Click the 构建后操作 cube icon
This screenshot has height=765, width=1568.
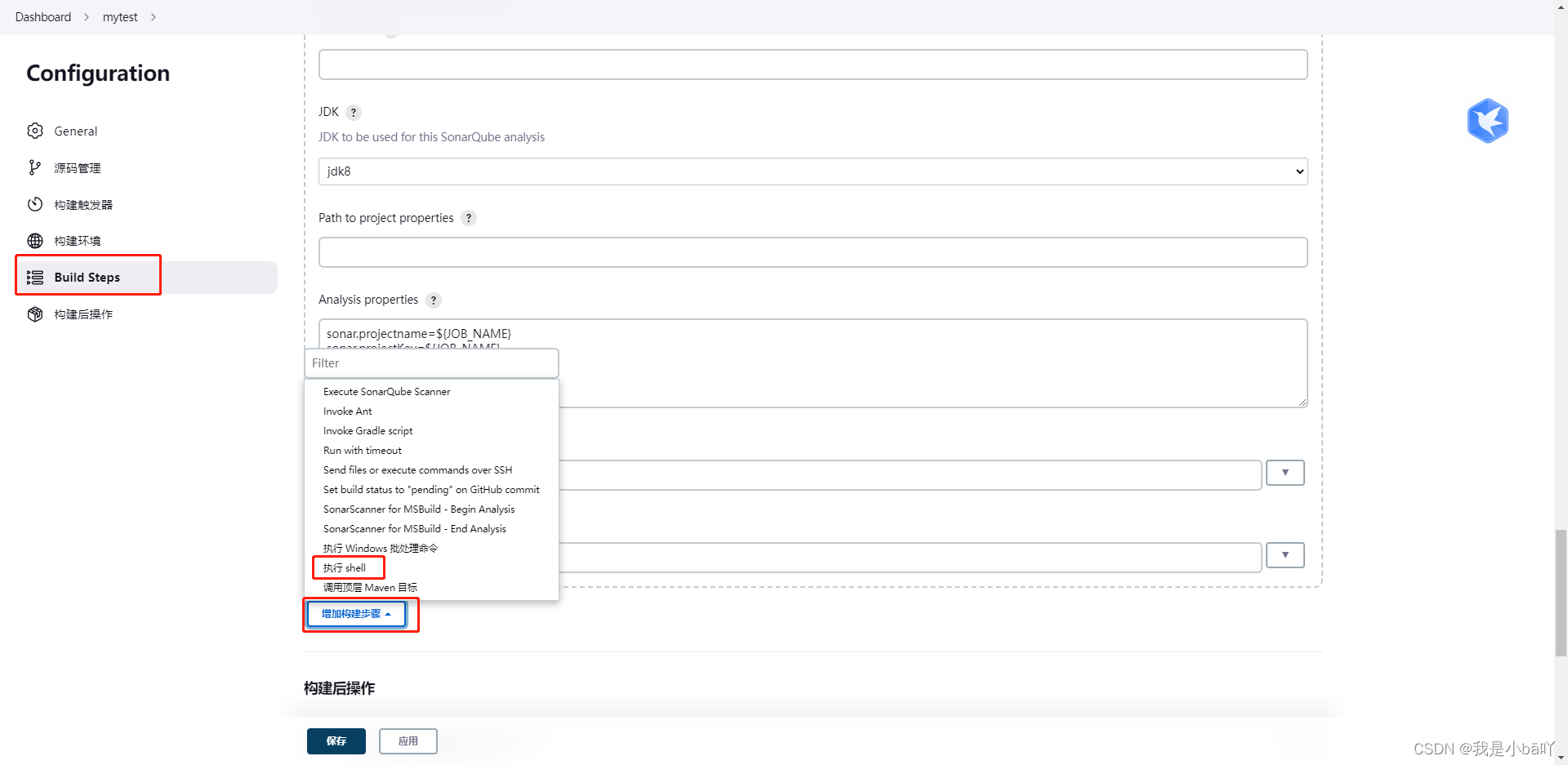[34, 314]
